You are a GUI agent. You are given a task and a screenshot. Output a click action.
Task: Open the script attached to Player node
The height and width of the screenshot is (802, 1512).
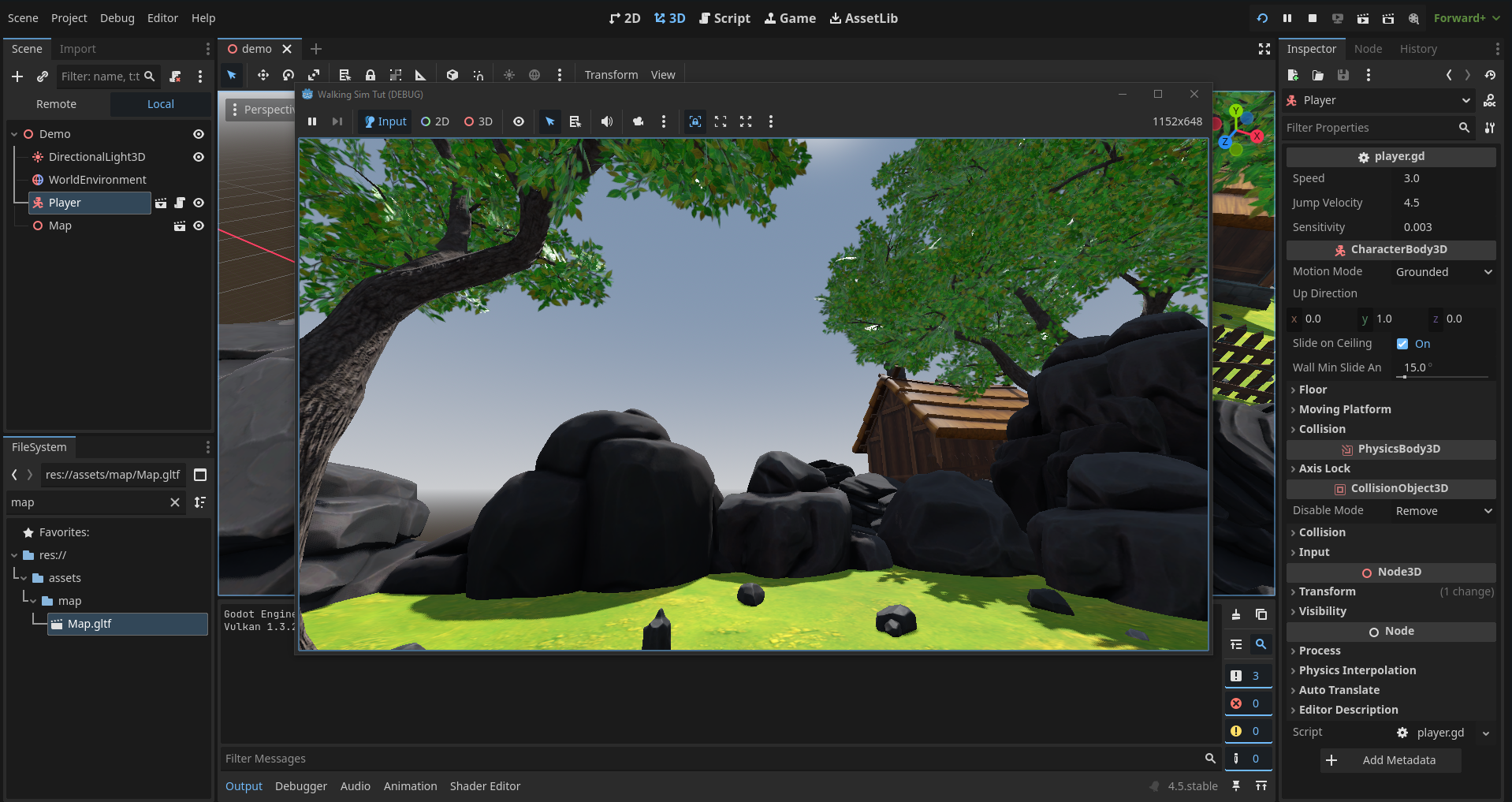(x=180, y=203)
